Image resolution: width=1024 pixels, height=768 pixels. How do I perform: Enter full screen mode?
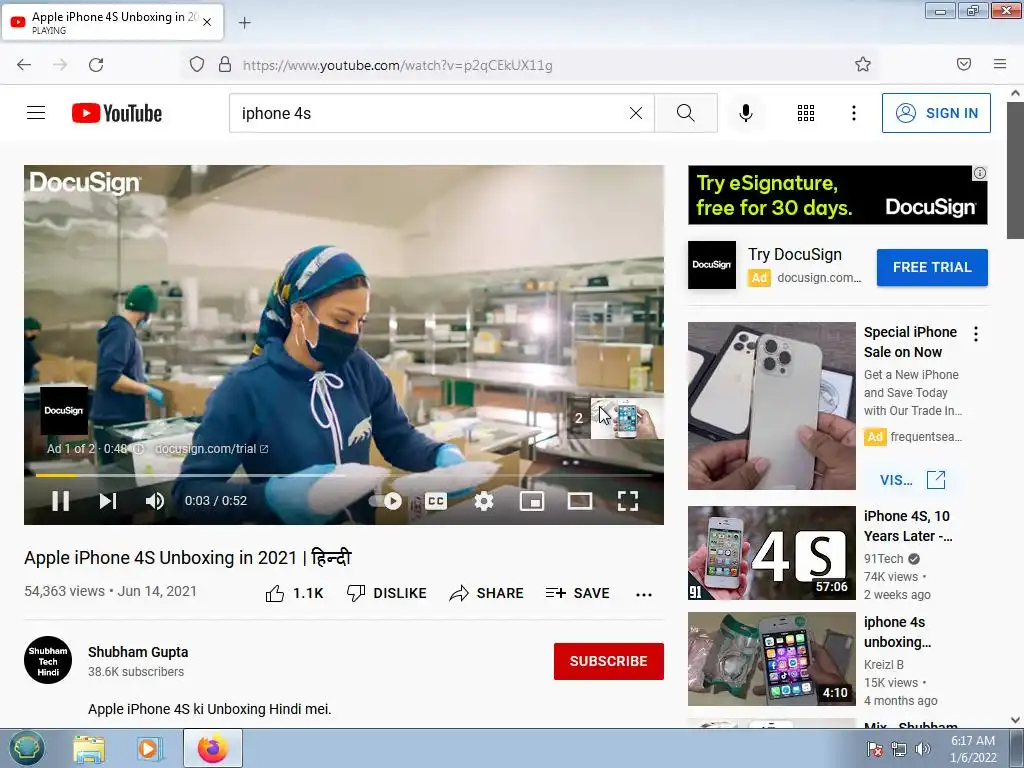628,501
